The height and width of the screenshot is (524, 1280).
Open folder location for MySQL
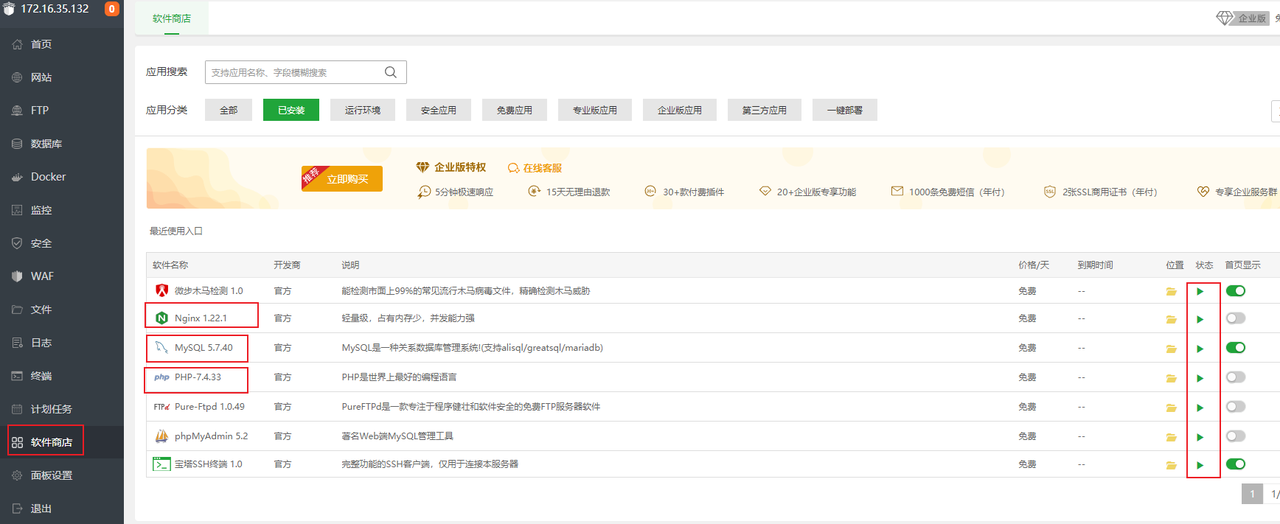[x=1171, y=349]
